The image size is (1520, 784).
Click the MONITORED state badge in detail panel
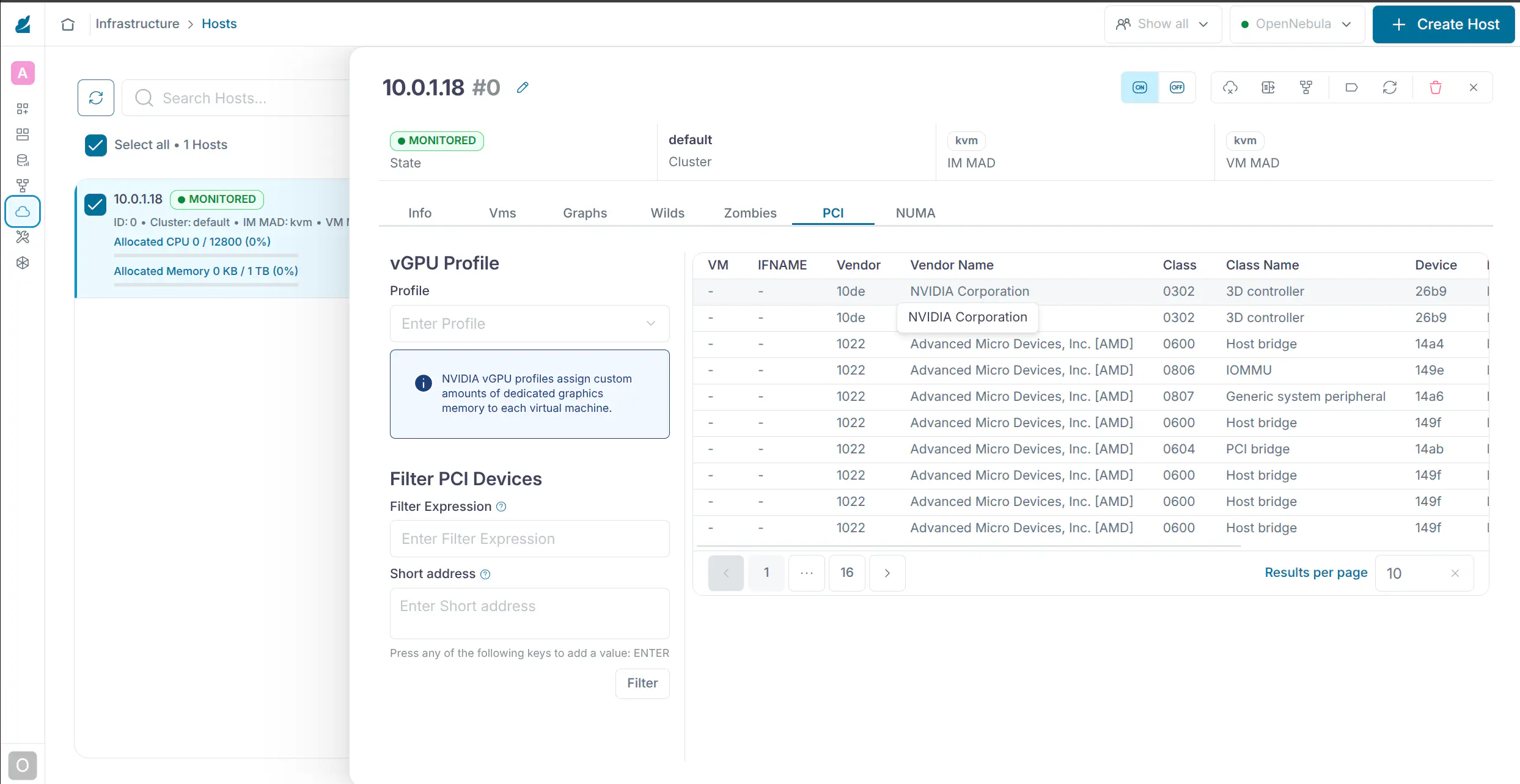(437, 141)
